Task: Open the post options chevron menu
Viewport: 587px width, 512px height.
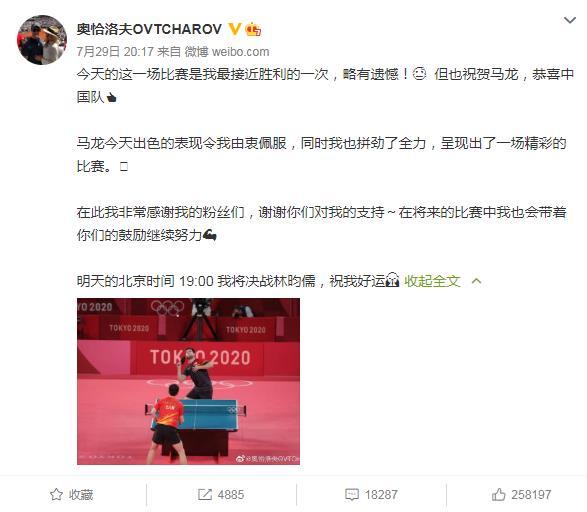Action: coord(570,20)
